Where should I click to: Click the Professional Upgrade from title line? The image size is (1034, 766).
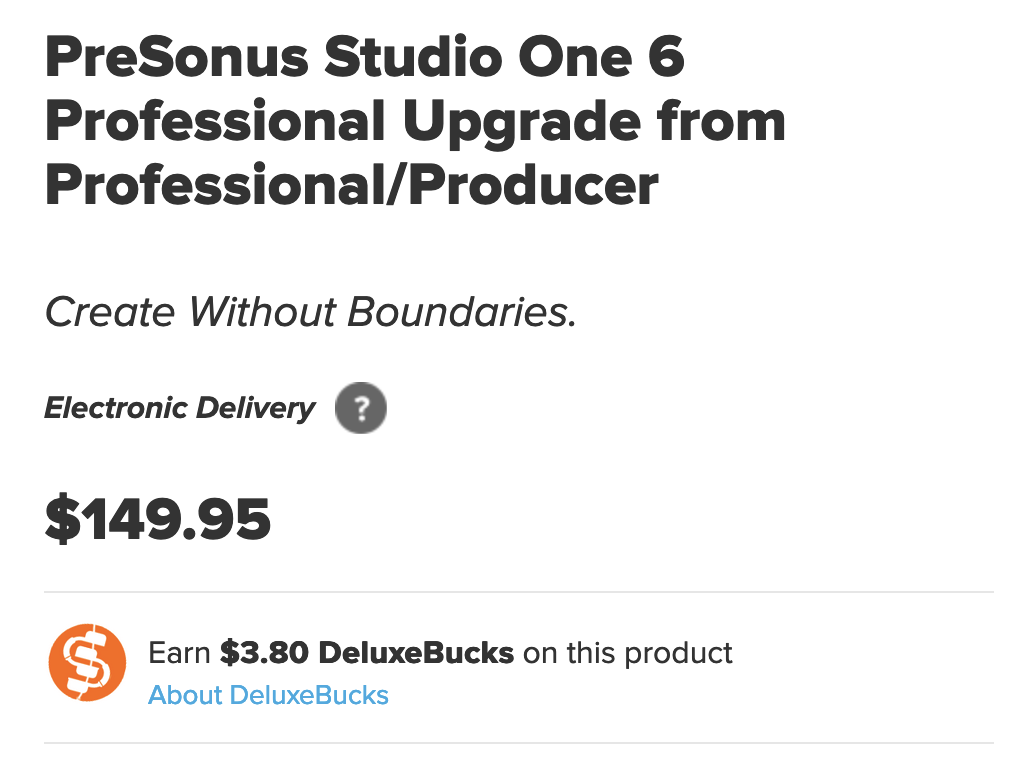(415, 121)
